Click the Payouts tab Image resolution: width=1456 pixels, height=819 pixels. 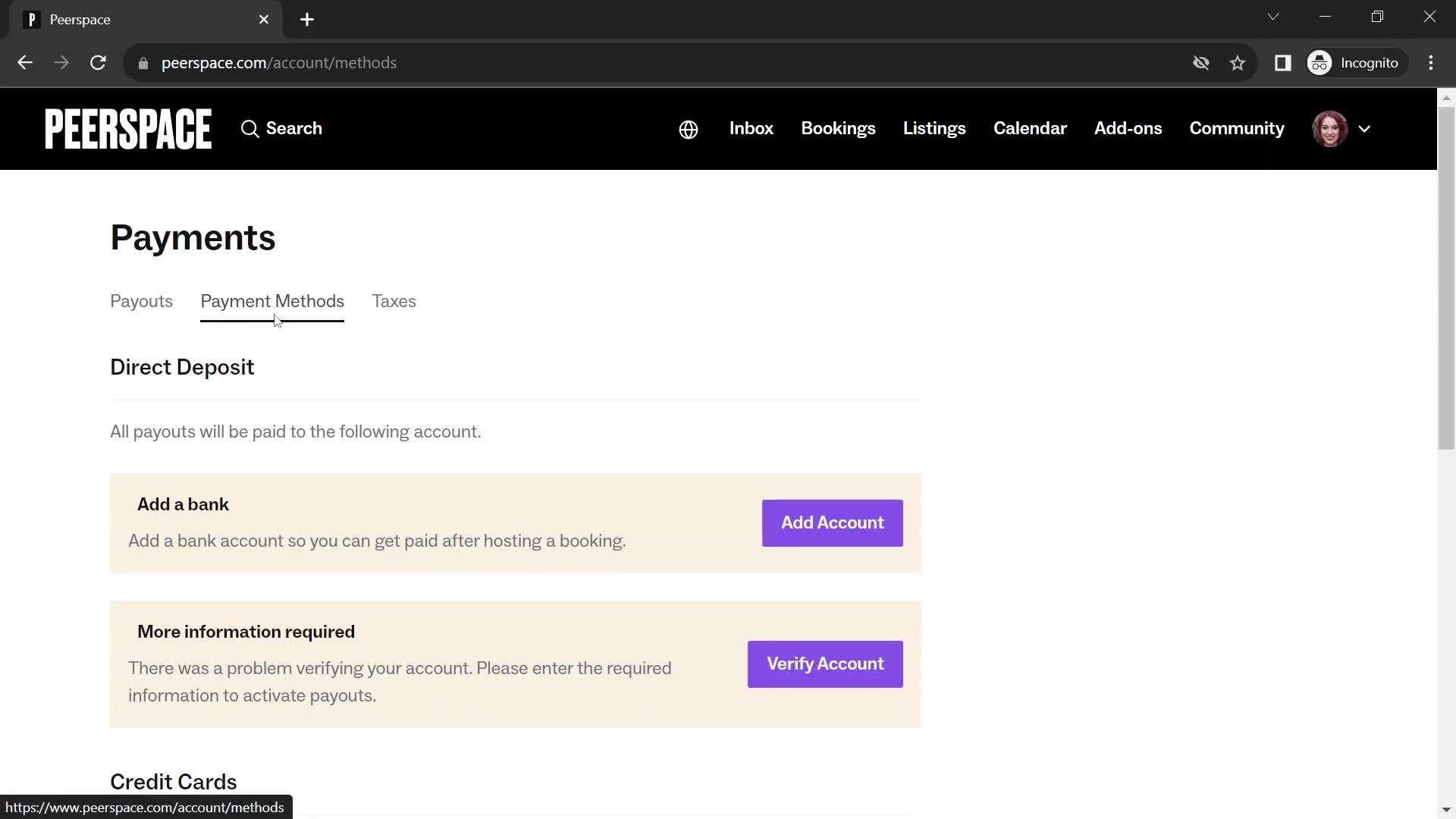pyautogui.click(x=141, y=301)
